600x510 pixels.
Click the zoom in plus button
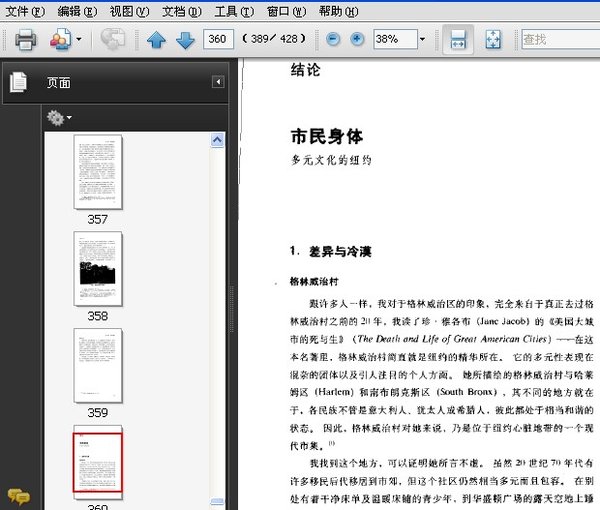[x=357, y=40]
